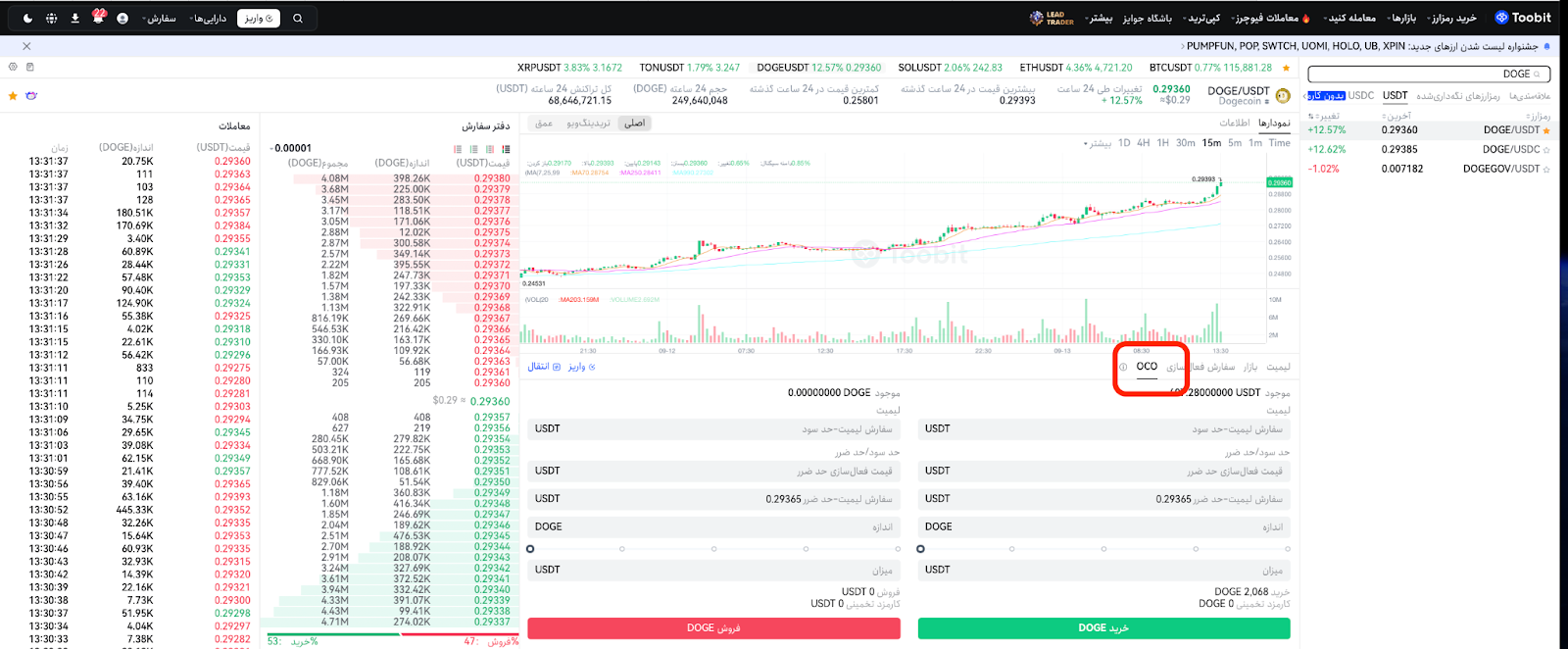Click the sell-side amount slider handle

click(x=530, y=549)
